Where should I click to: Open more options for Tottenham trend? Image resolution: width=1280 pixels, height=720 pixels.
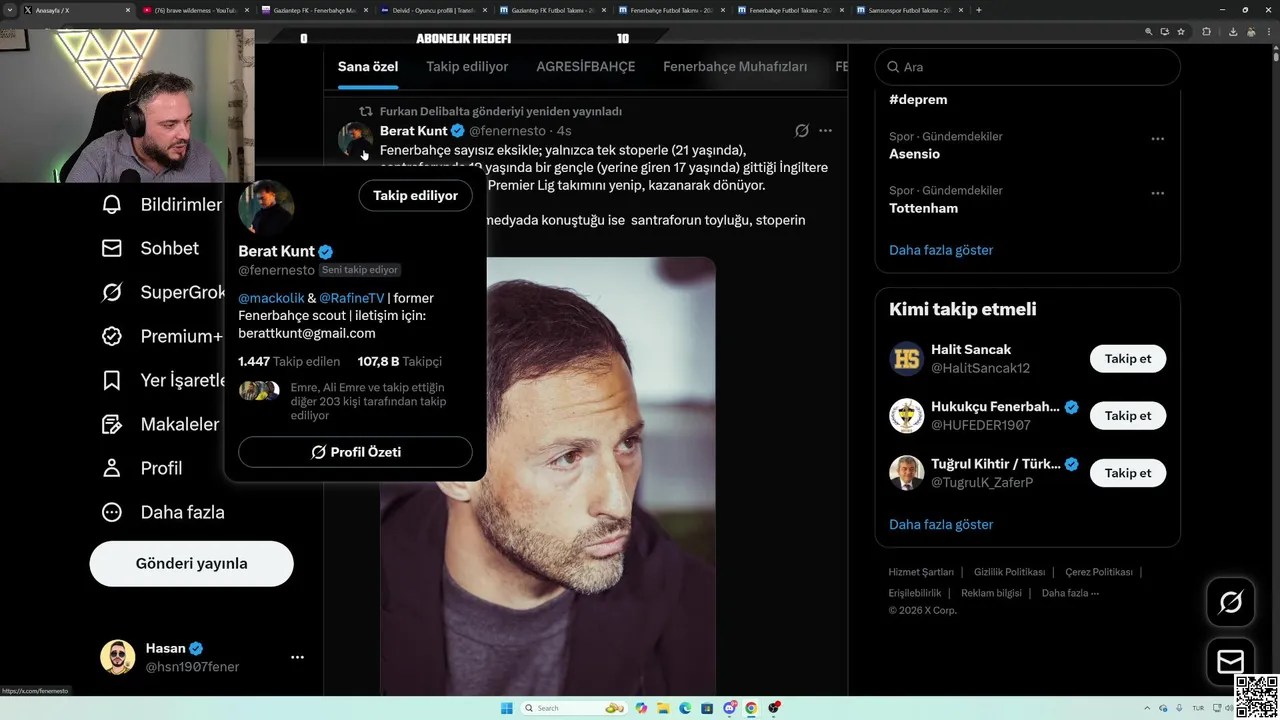[x=1157, y=193]
